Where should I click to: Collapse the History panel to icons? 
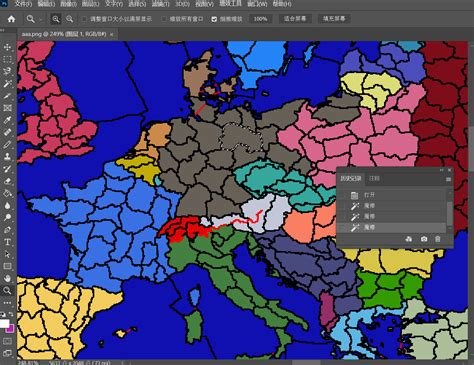point(442,170)
